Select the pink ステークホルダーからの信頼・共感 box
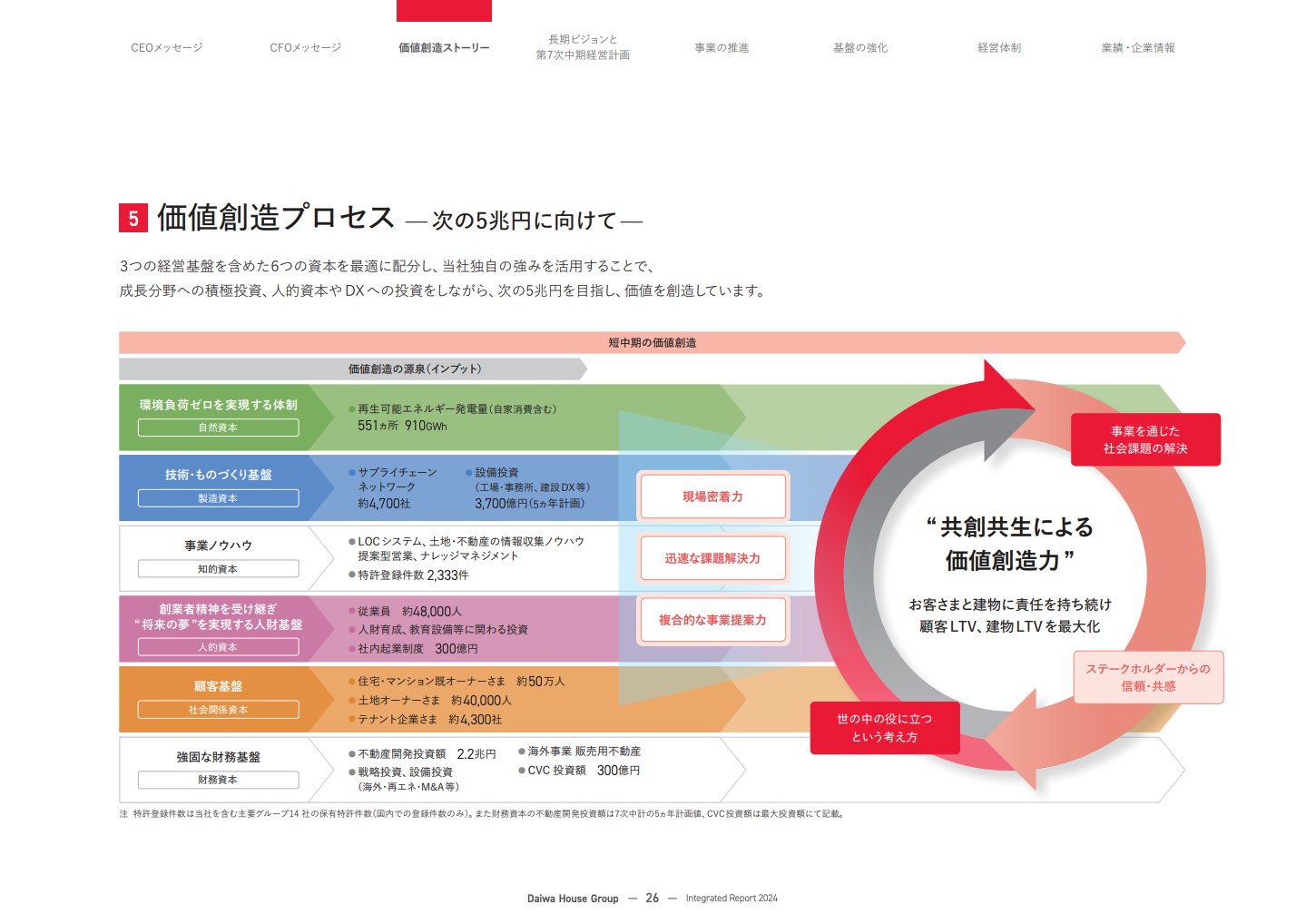The width and height of the screenshot is (1306, 924). [x=1148, y=677]
